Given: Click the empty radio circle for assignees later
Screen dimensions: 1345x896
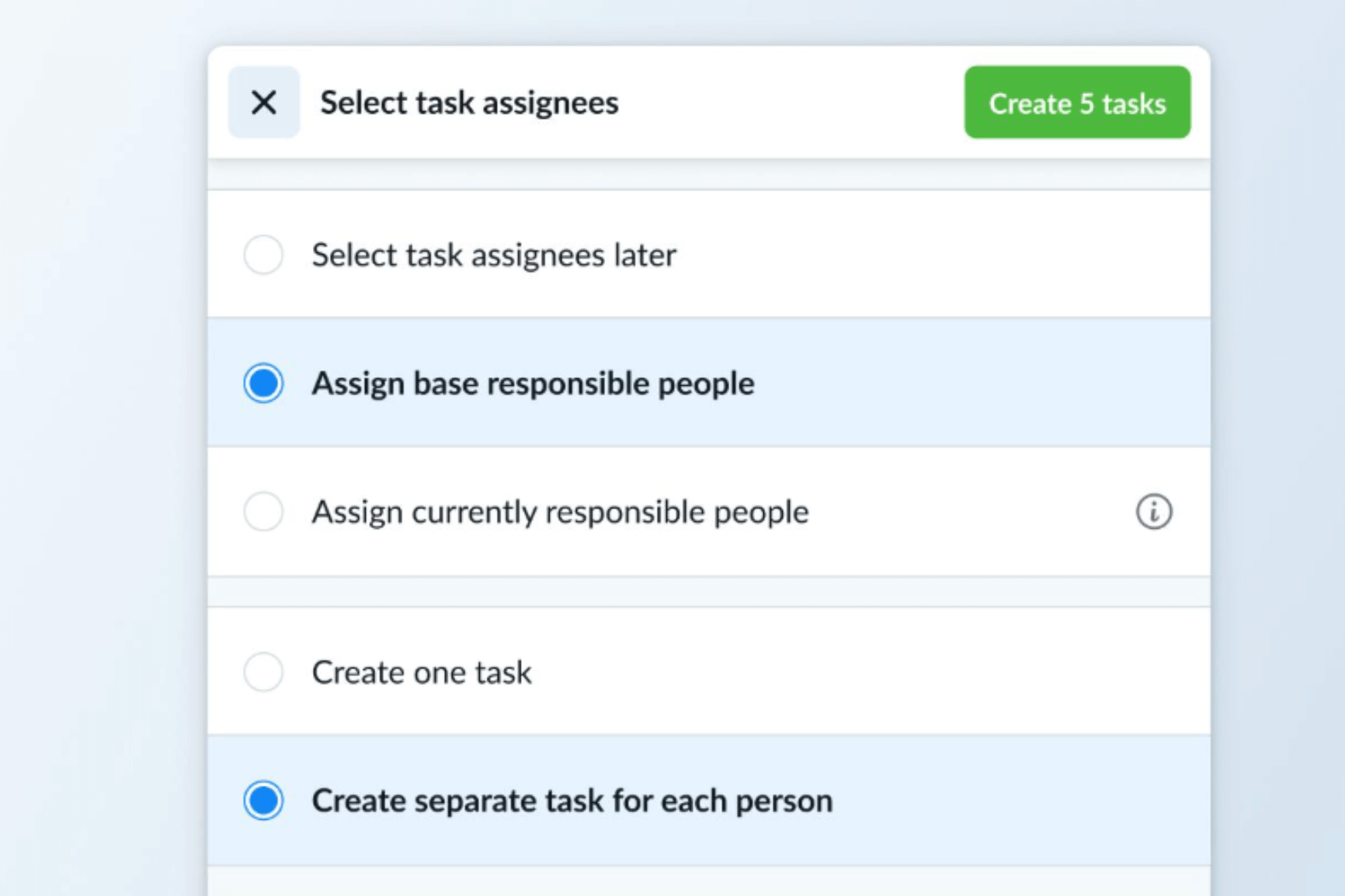Looking at the screenshot, I should pyautogui.click(x=263, y=254).
